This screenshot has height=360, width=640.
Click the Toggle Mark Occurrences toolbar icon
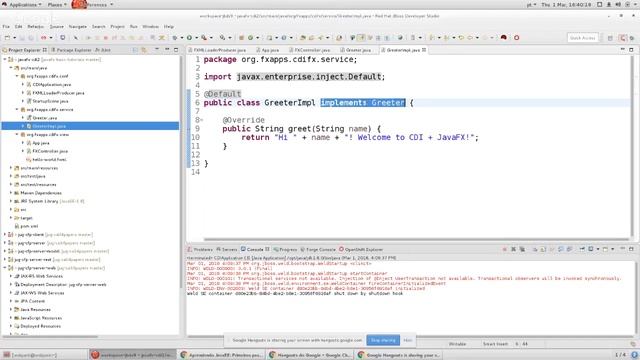click(x=361, y=38)
